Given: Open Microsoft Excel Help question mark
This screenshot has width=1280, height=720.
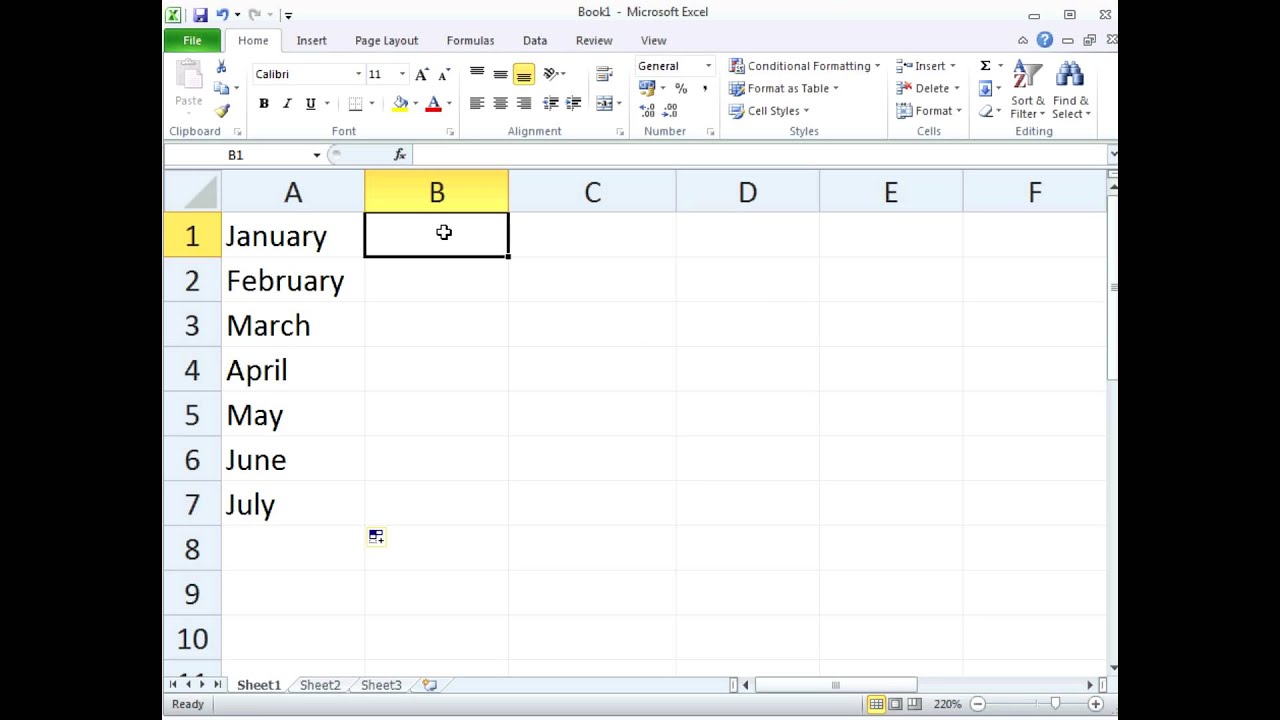Looking at the screenshot, I should point(1045,40).
